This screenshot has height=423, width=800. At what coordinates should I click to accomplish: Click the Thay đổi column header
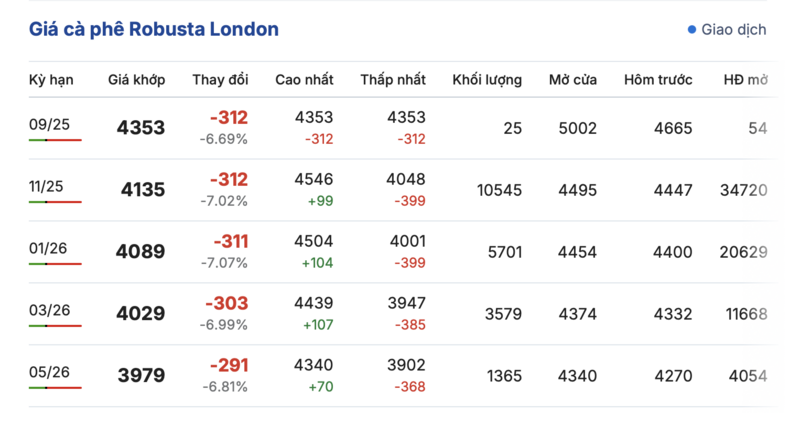pyautogui.click(x=220, y=79)
